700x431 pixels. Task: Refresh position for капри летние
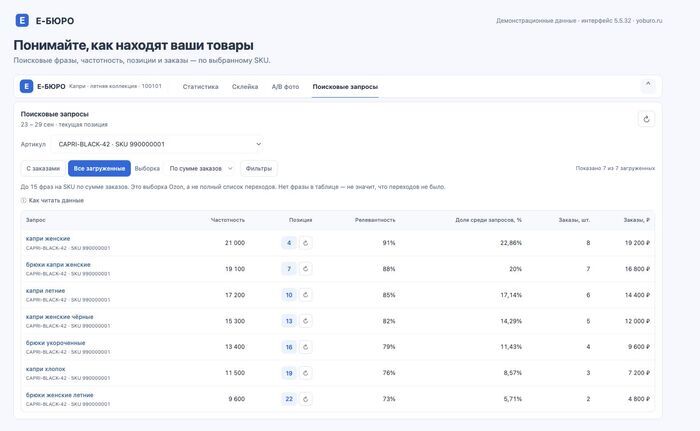pos(305,295)
